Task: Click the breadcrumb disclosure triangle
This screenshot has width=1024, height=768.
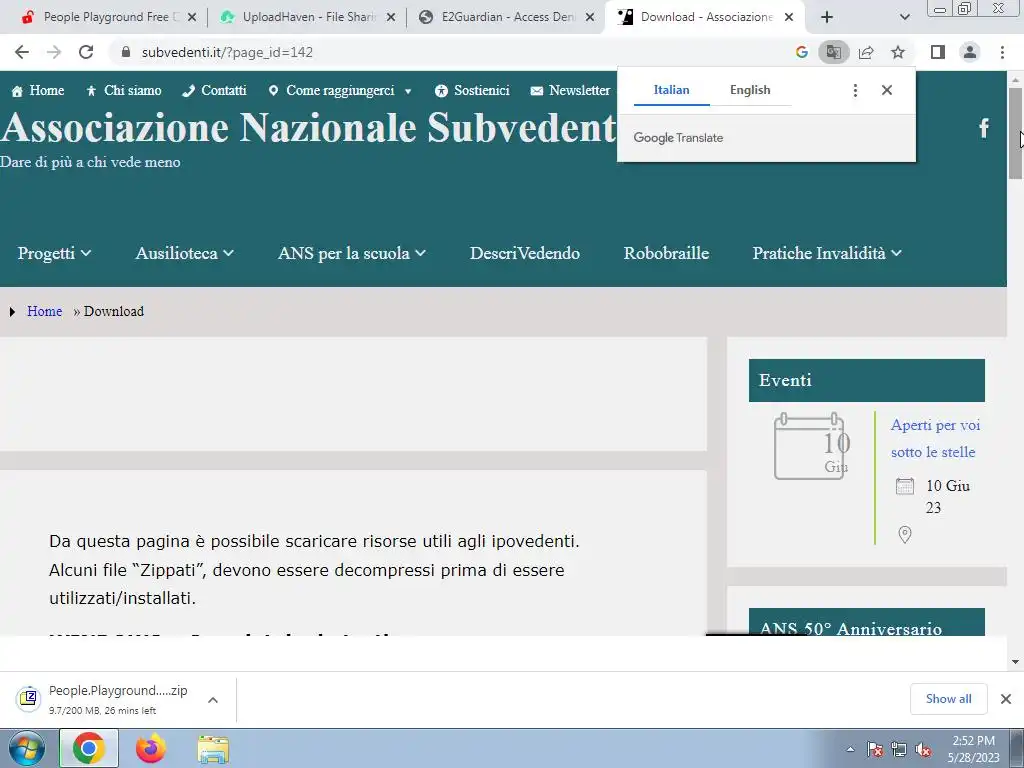Action: (12, 312)
